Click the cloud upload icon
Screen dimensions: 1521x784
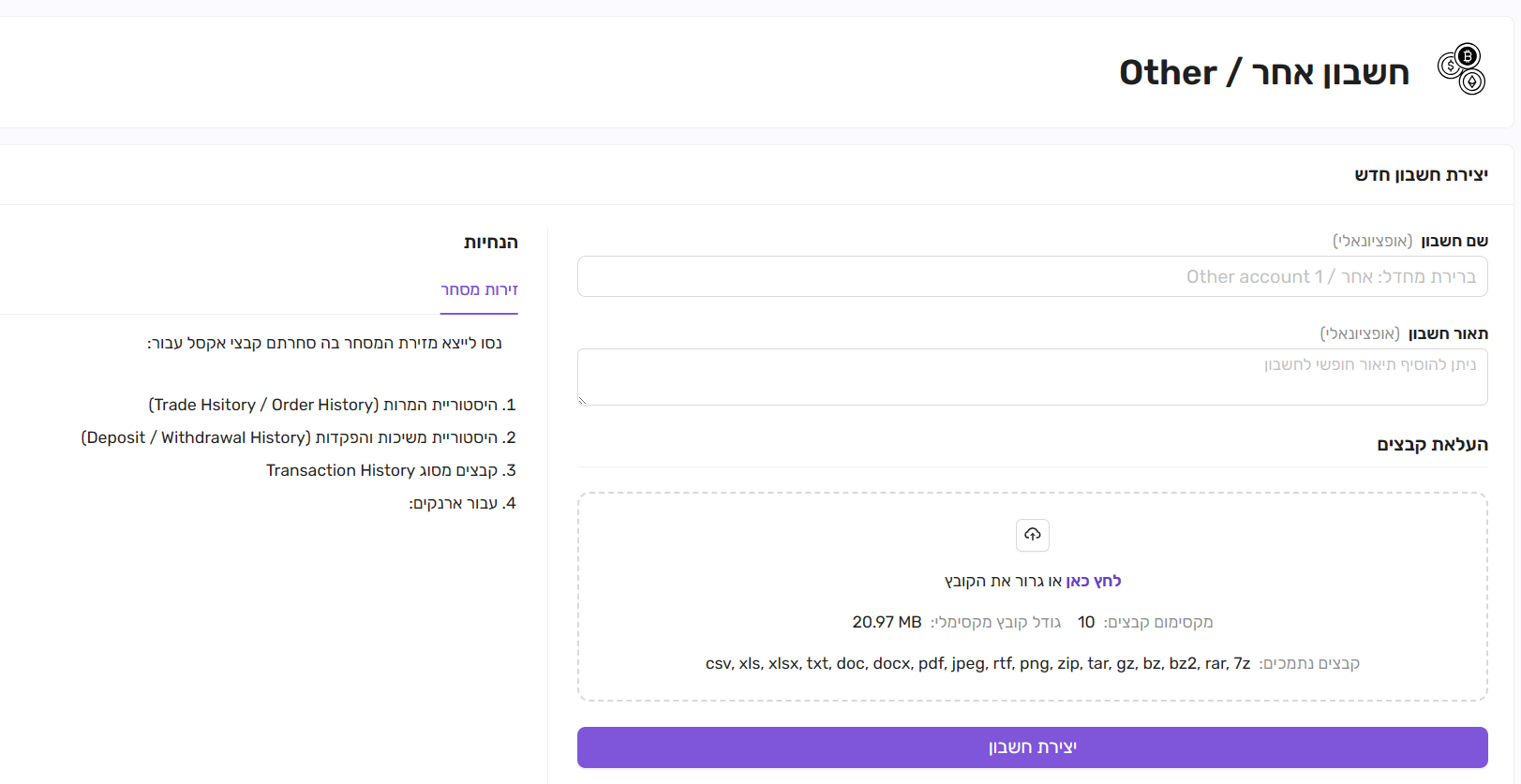tap(1032, 535)
